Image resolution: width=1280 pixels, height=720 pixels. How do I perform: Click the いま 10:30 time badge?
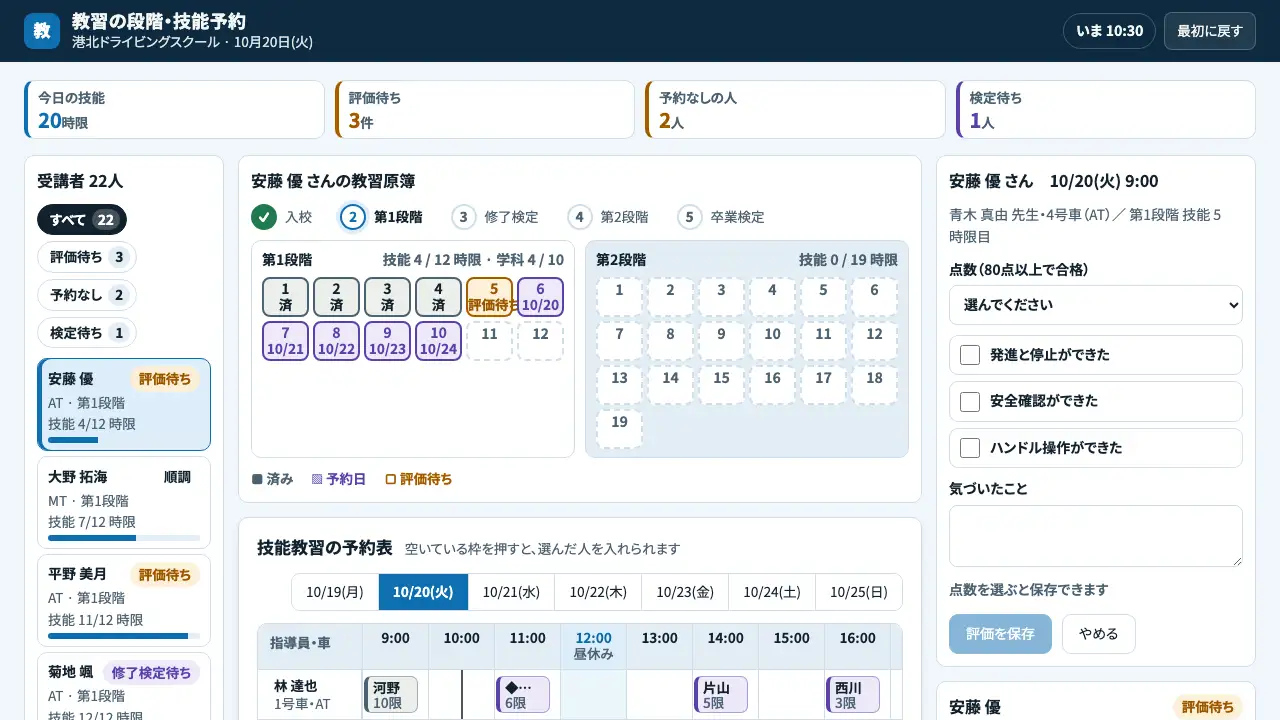[1109, 31]
